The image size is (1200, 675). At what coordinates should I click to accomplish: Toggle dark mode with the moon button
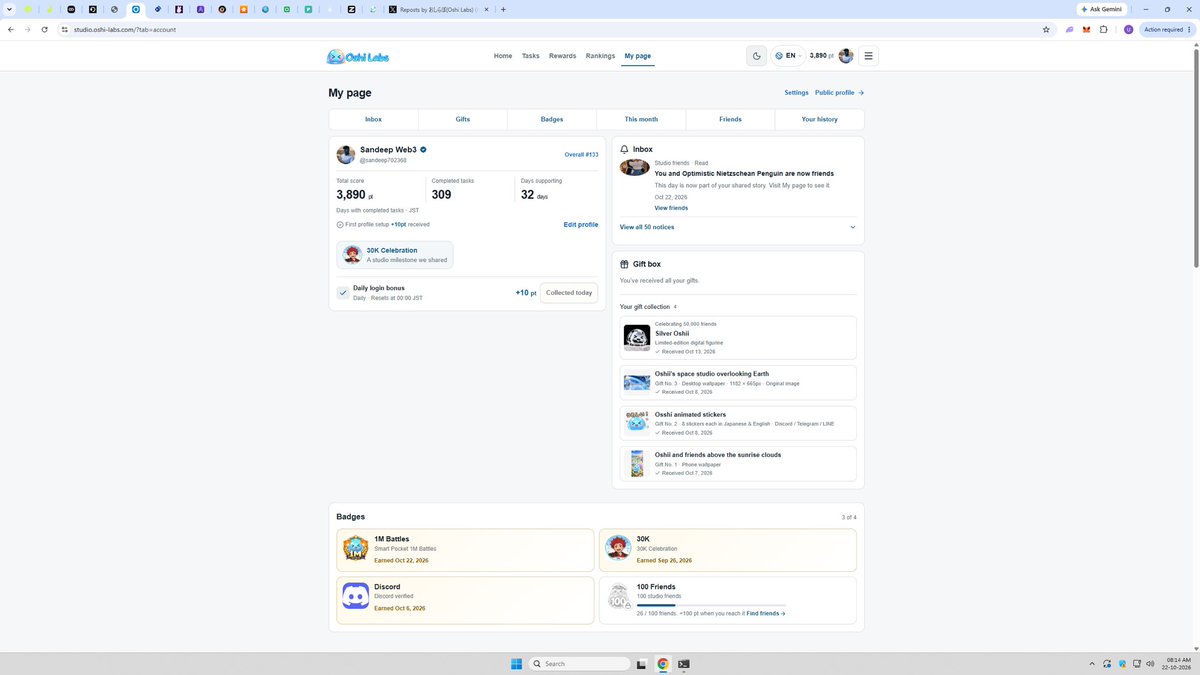click(x=756, y=56)
